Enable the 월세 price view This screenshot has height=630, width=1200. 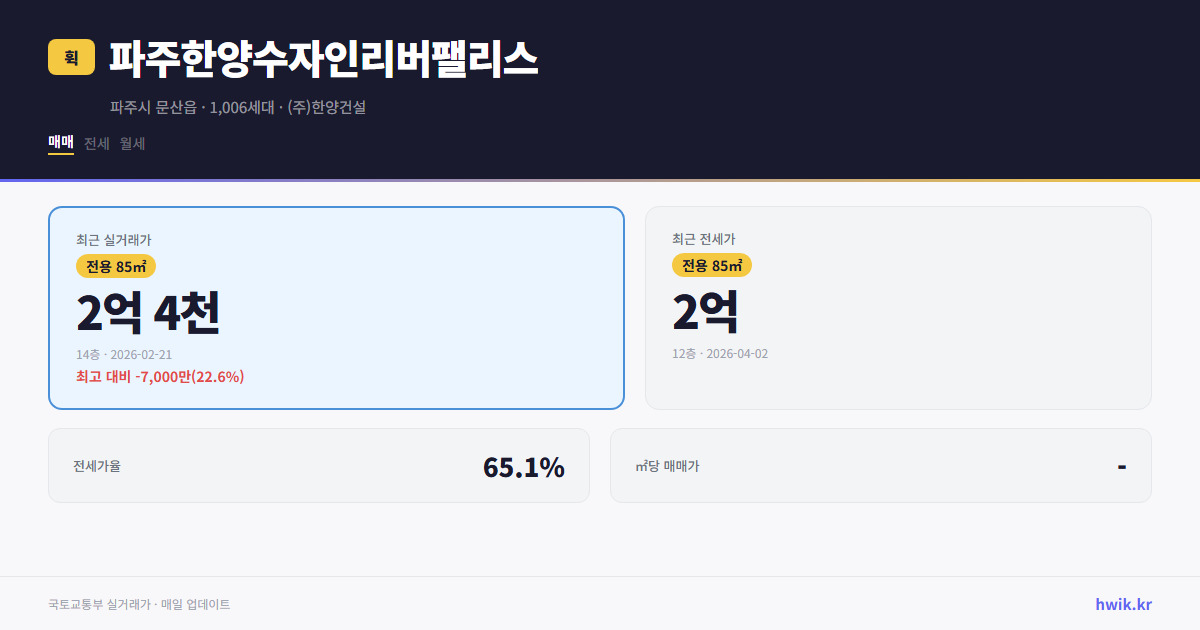tap(131, 143)
